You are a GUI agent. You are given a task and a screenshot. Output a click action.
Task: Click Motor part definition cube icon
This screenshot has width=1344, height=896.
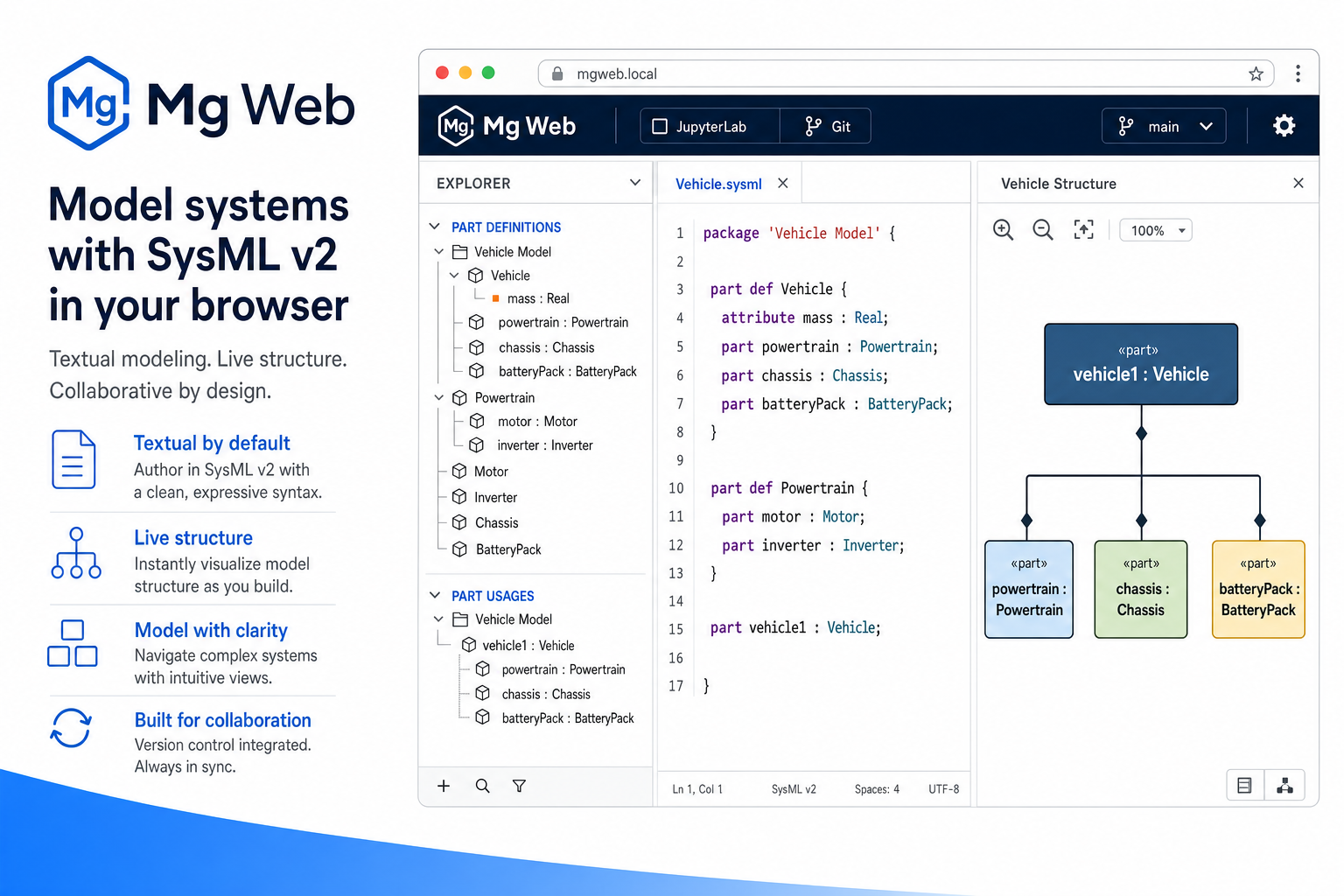pyautogui.click(x=459, y=471)
